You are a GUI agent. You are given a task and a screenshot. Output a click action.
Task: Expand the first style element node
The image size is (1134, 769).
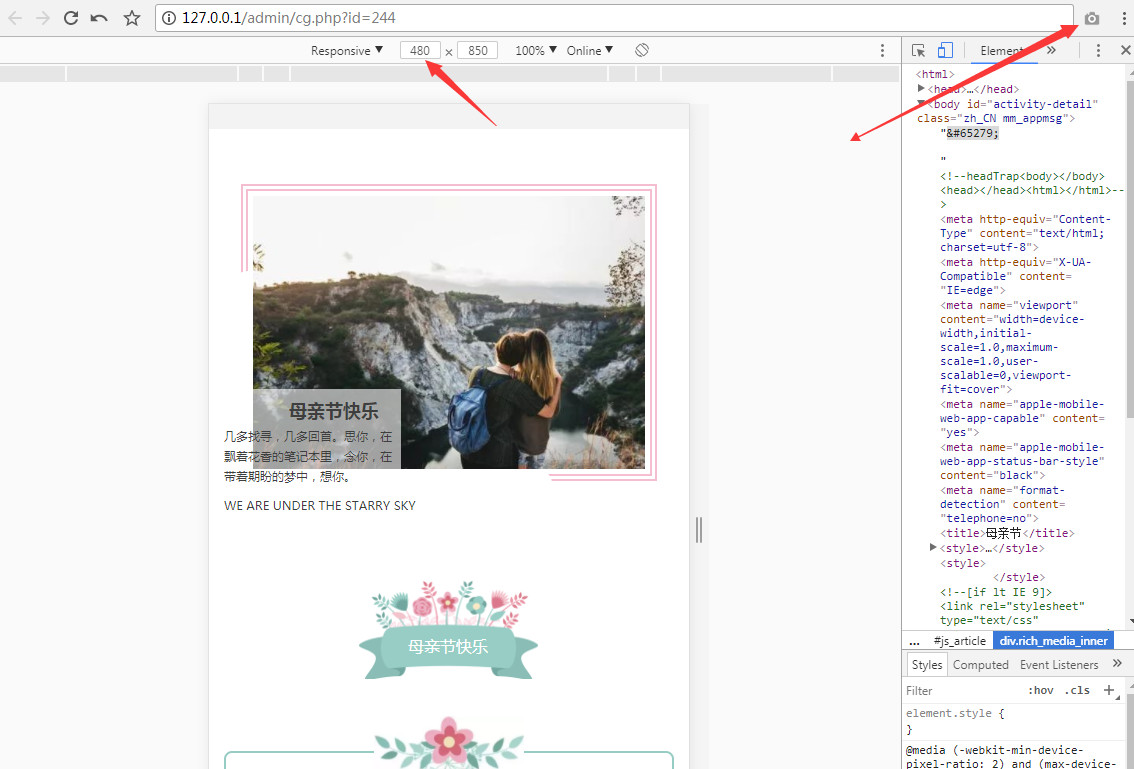pos(933,548)
